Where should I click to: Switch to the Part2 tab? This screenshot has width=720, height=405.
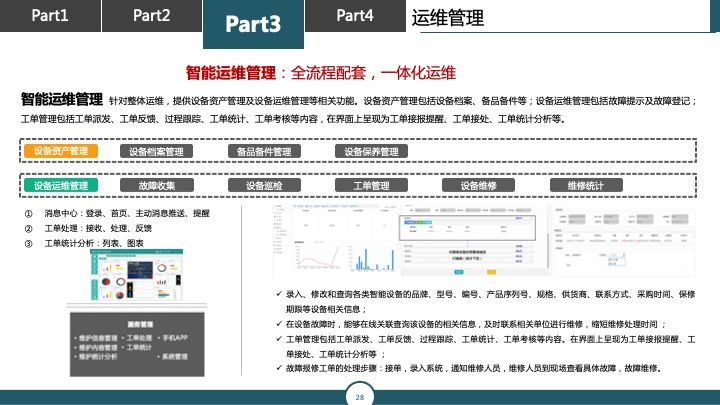[152, 16]
